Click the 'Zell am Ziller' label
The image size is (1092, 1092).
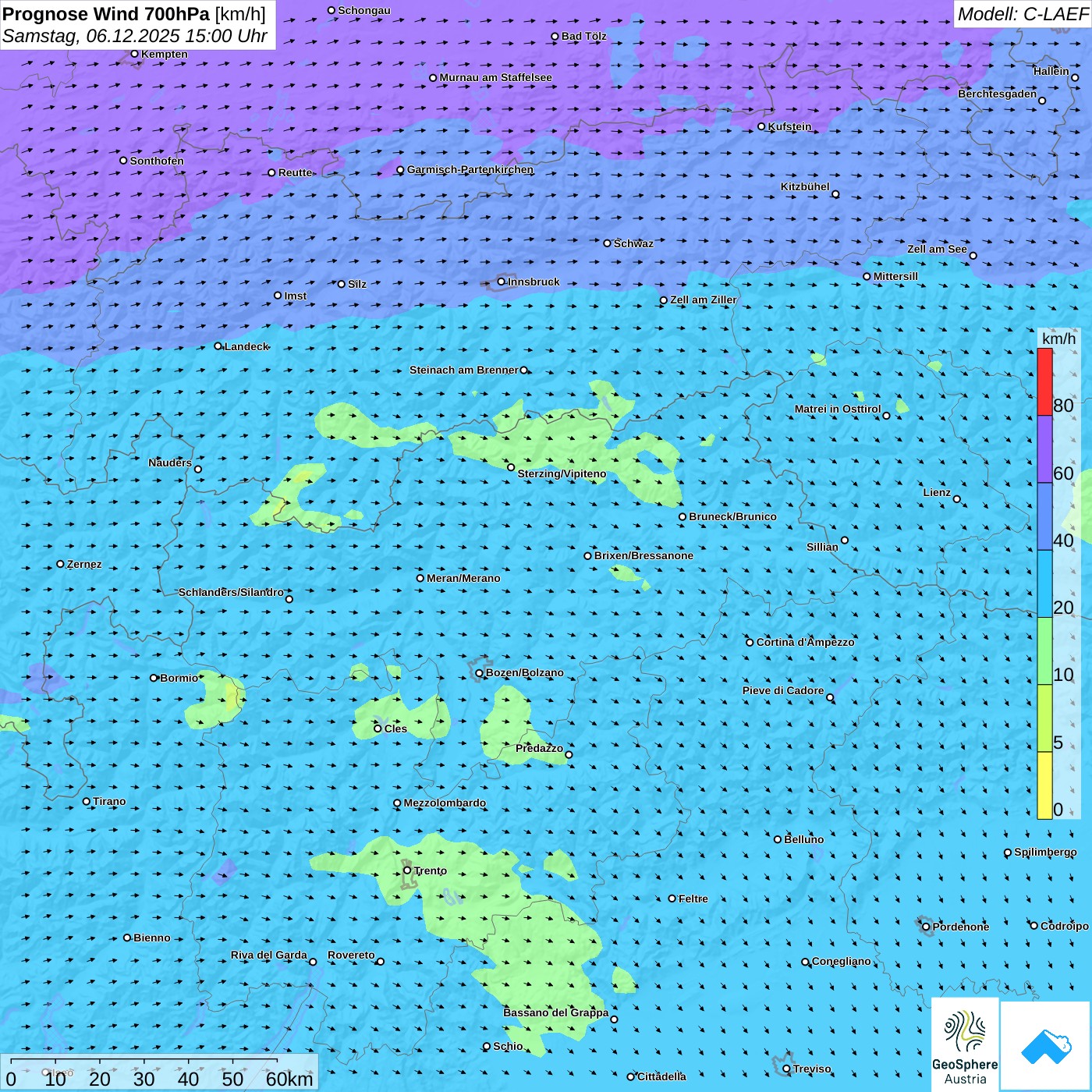(x=704, y=300)
